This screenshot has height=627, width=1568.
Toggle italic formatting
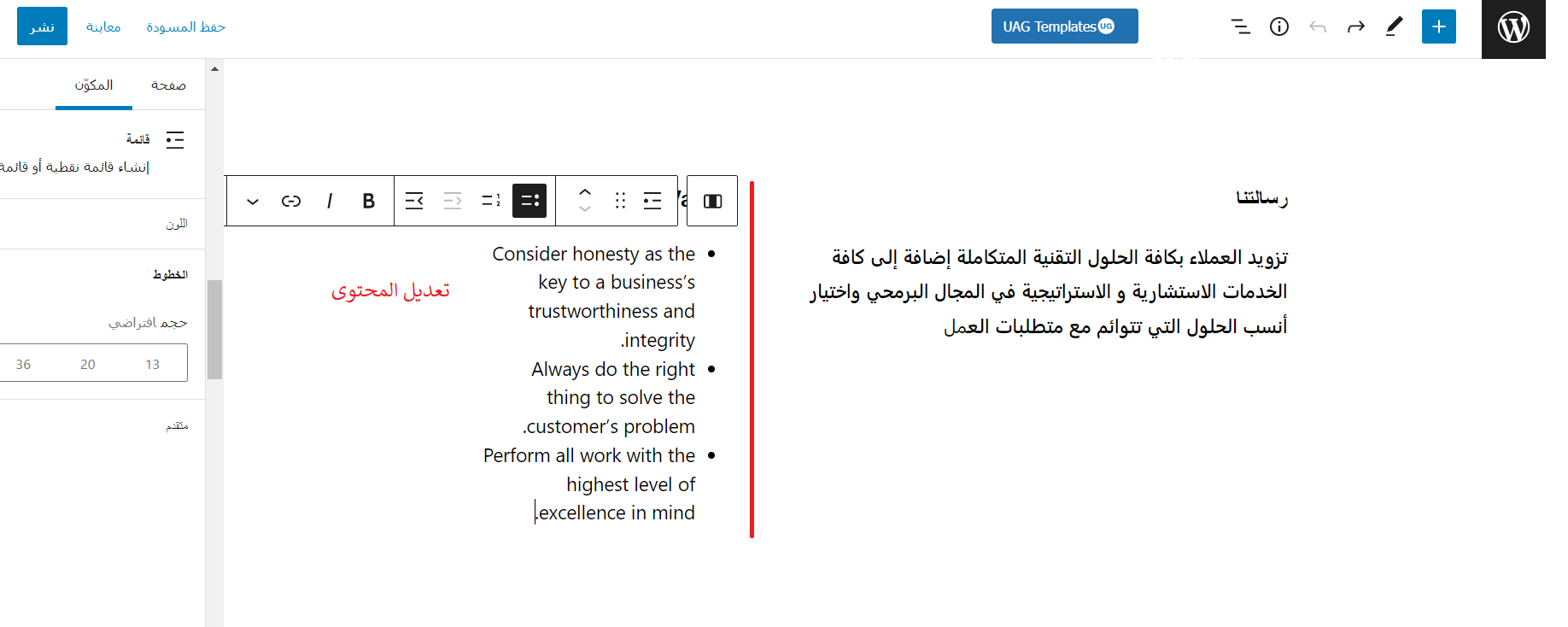[330, 201]
